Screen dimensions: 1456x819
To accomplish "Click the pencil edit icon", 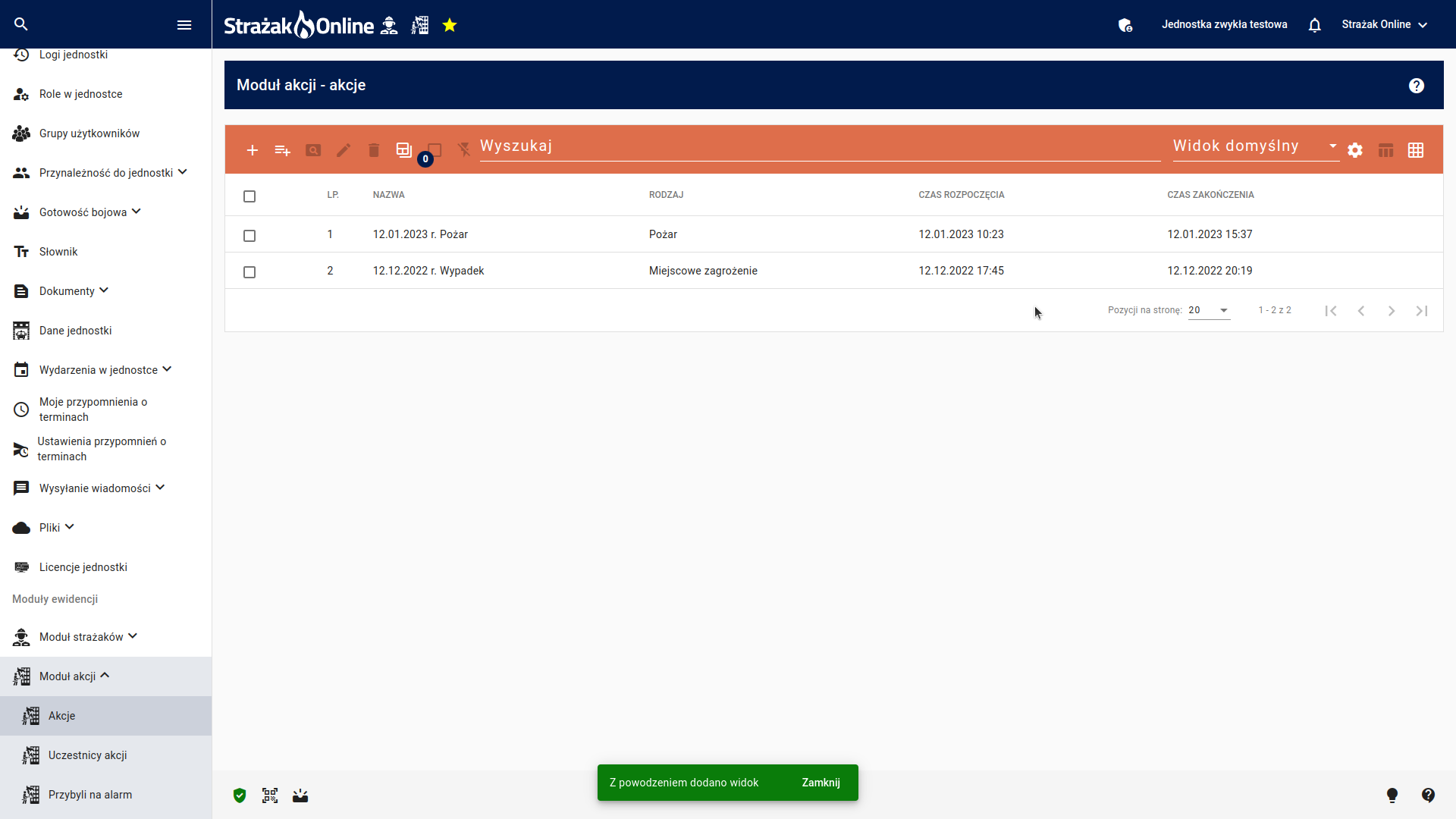I will [344, 150].
